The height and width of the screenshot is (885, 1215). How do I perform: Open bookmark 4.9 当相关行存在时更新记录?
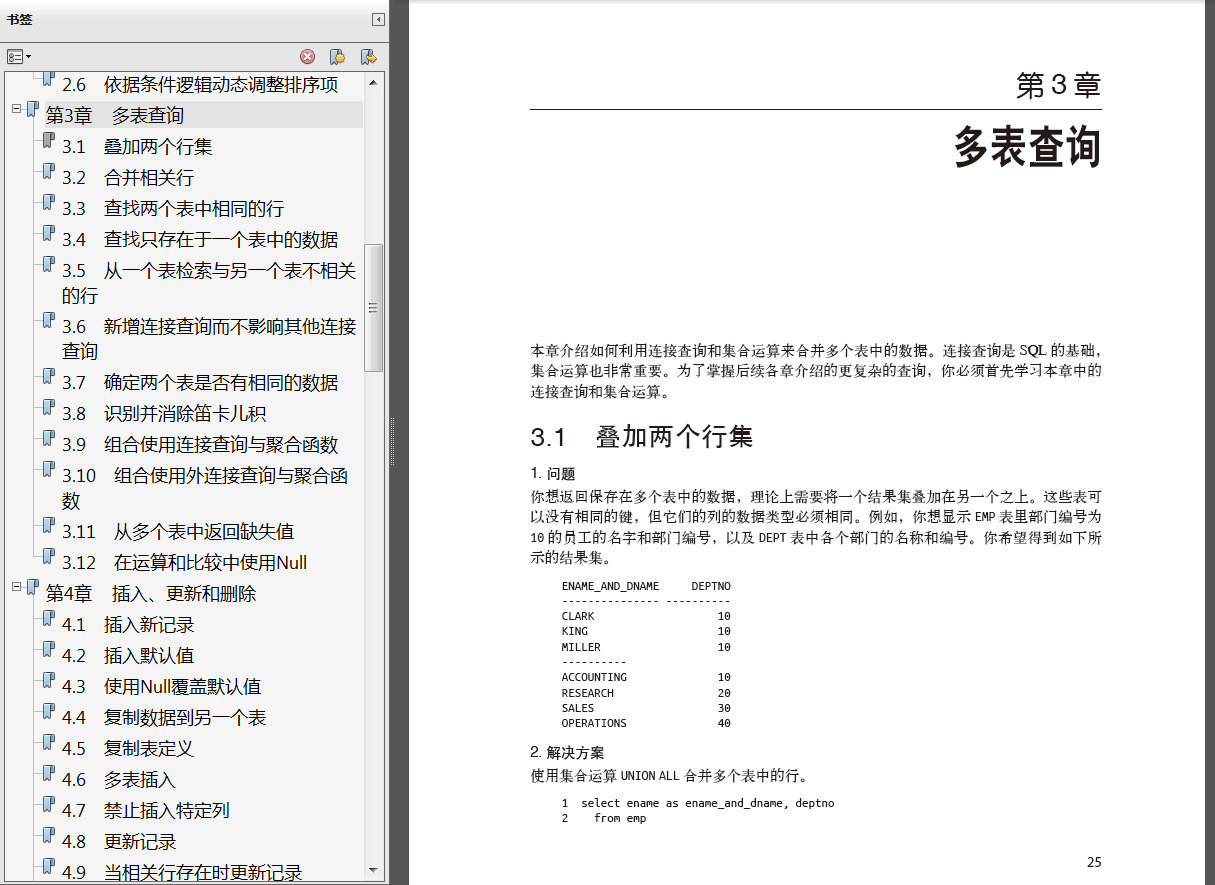(x=182, y=873)
